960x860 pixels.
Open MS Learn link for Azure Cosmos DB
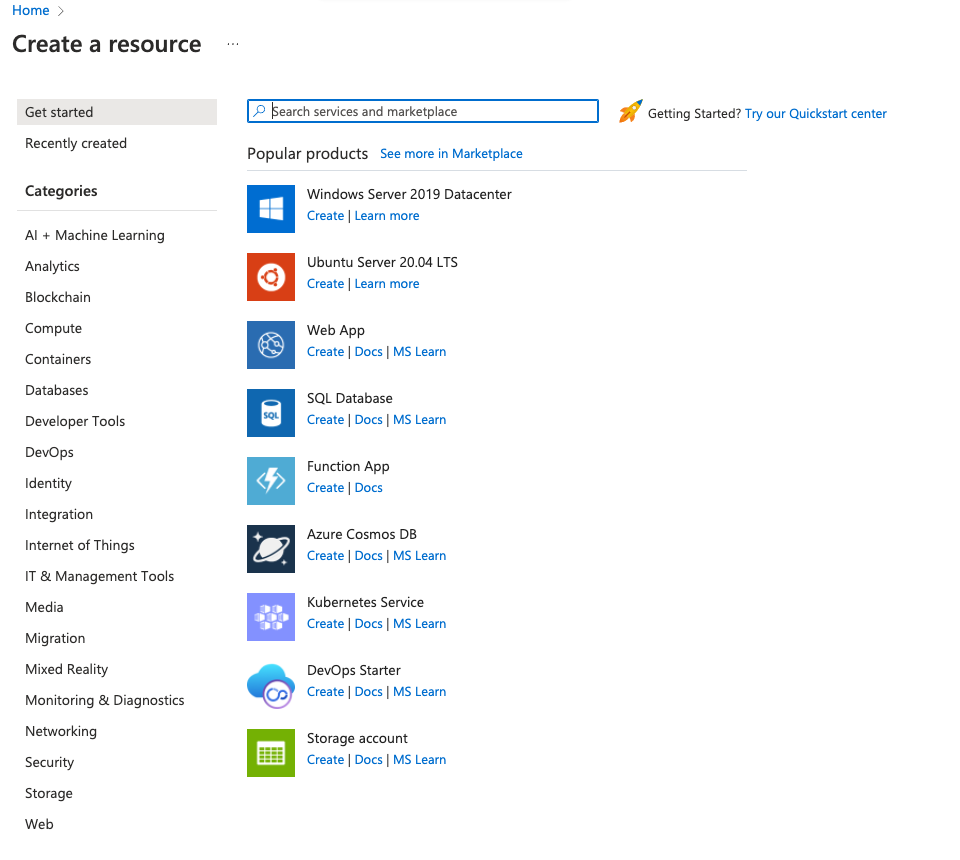pos(419,556)
